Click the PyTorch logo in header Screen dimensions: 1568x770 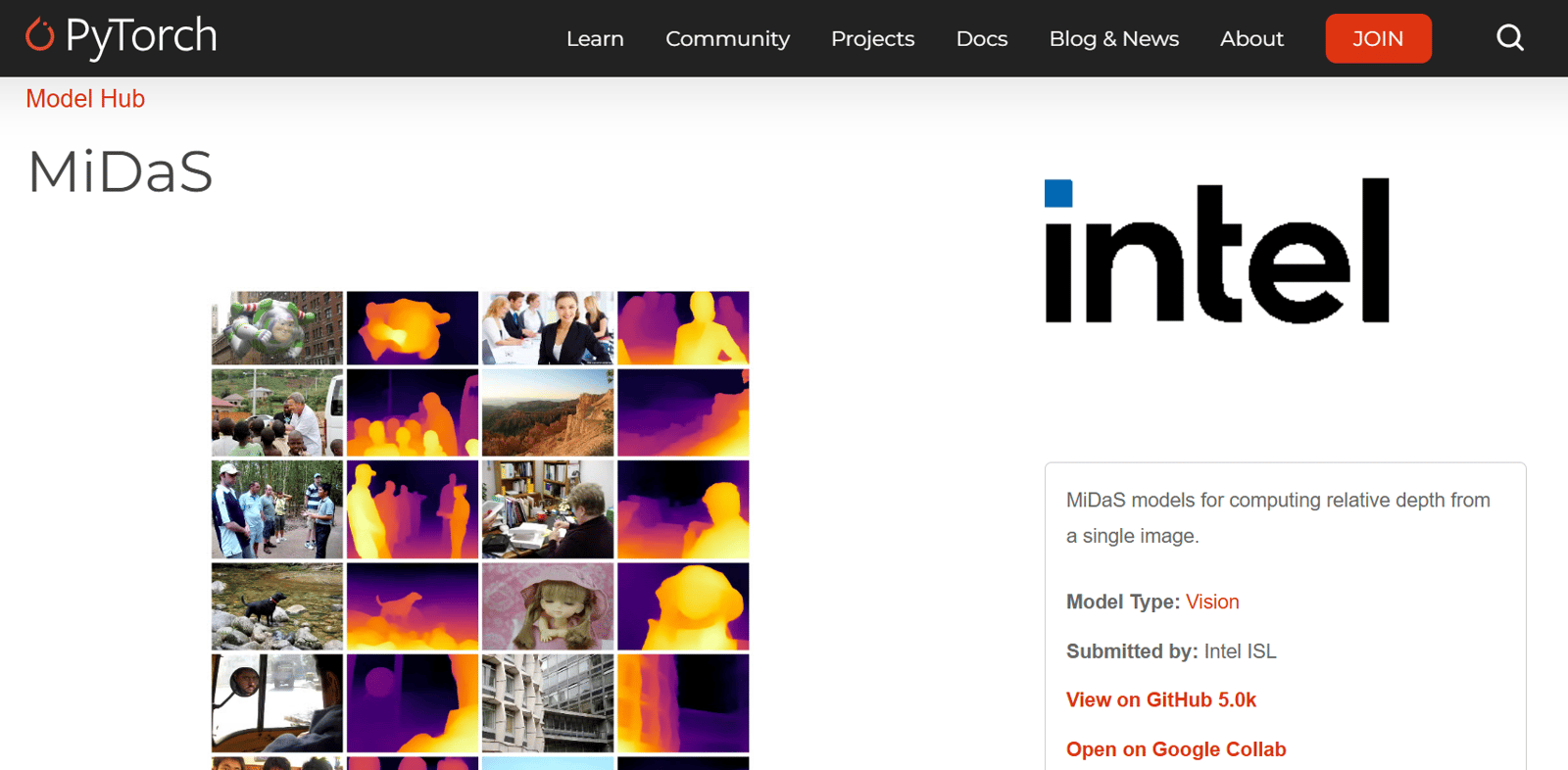pos(122,37)
